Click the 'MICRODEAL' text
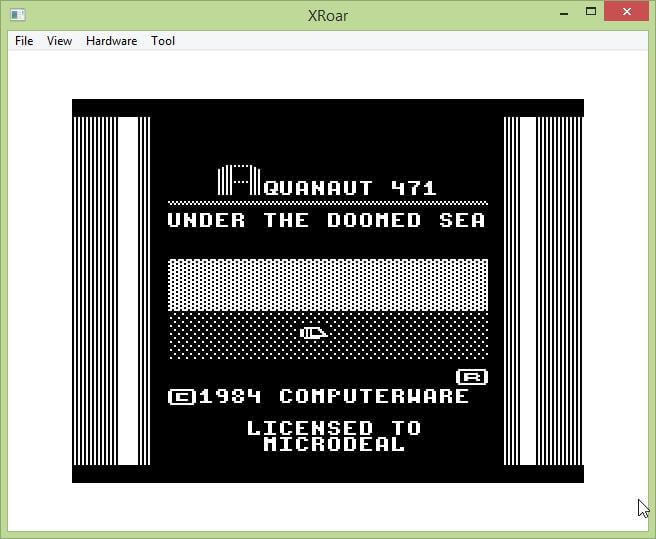 [334, 444]
